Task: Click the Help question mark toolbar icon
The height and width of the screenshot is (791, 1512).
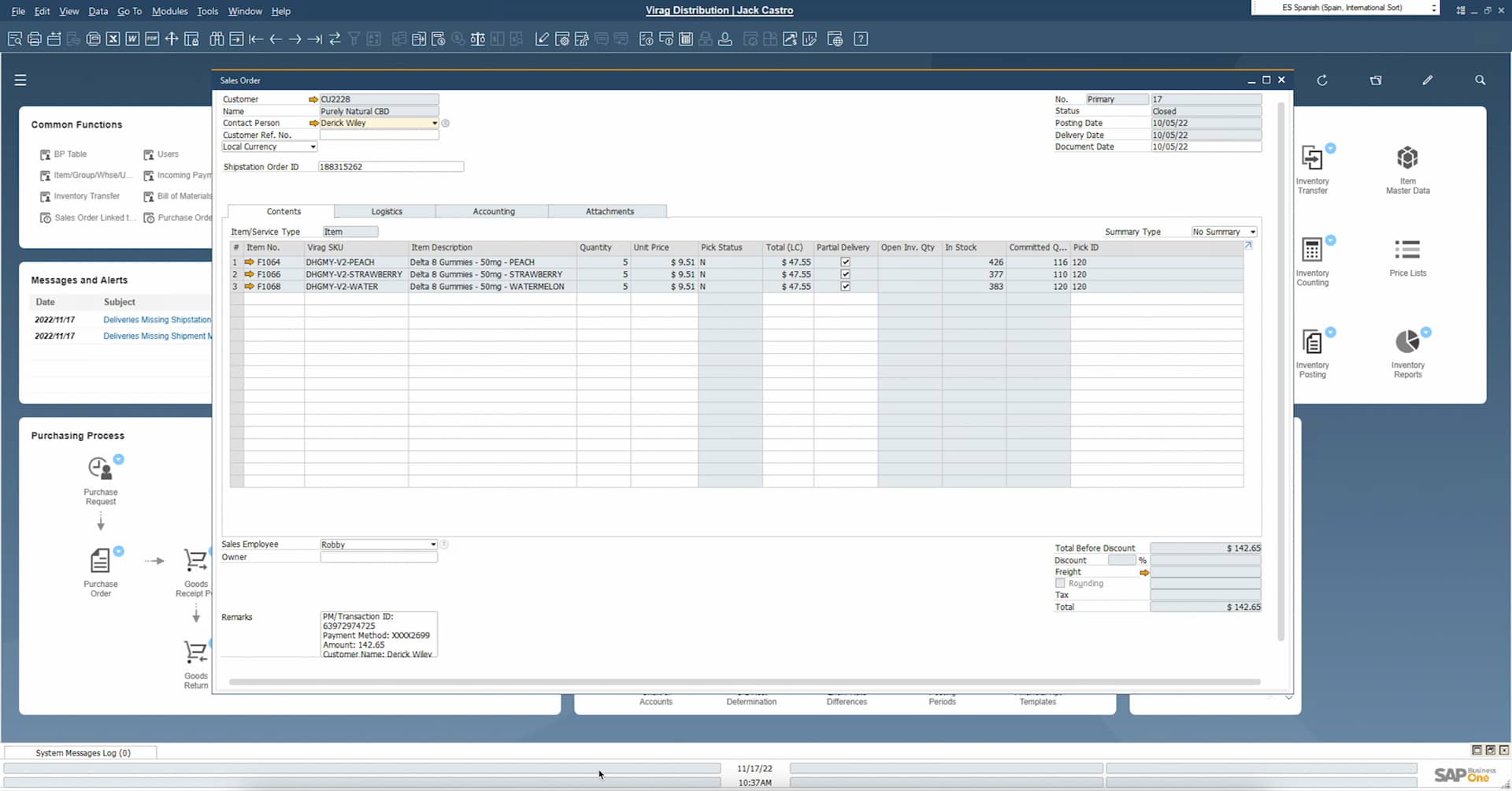Action: pos(860,39)
